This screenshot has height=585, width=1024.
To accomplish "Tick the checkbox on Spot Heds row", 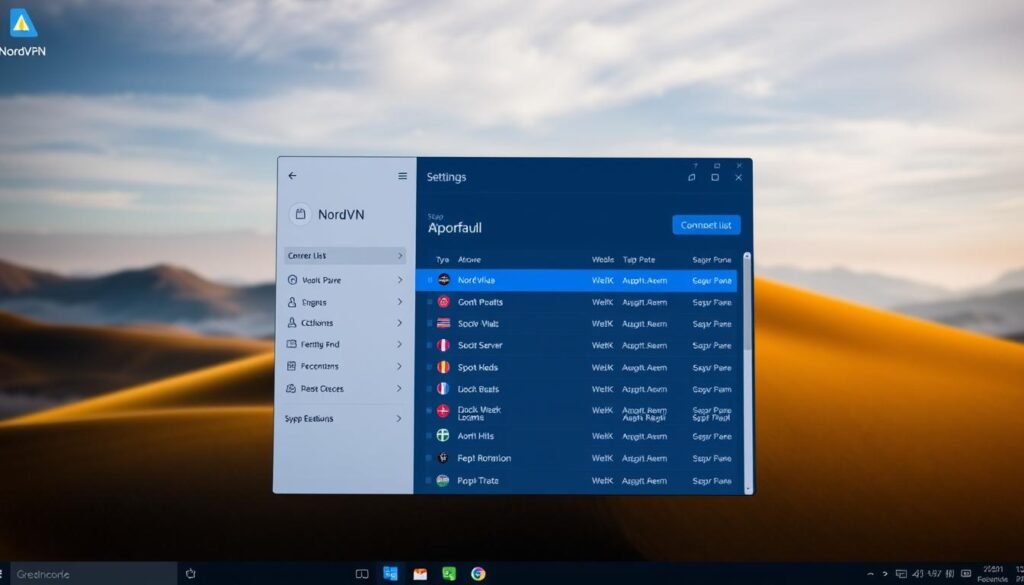I will coord(430,367).
